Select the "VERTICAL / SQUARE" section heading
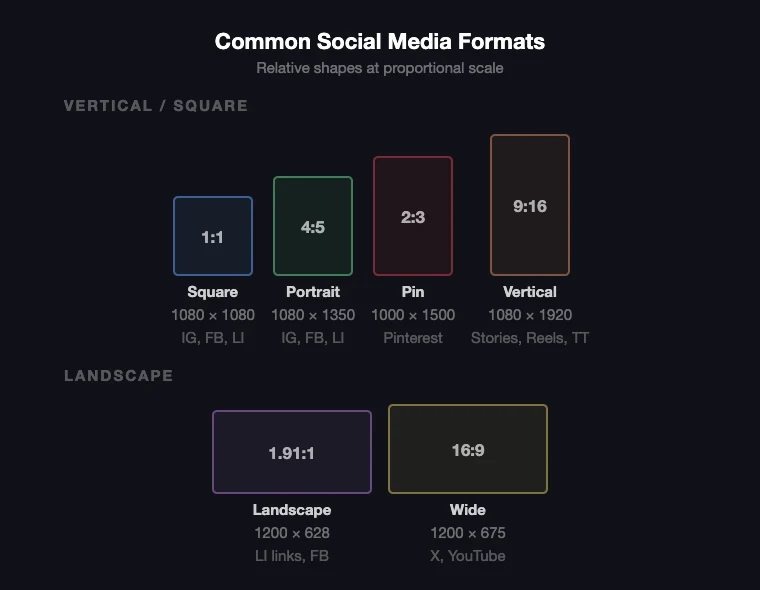 pyautogui.click(x=156, y=105)
